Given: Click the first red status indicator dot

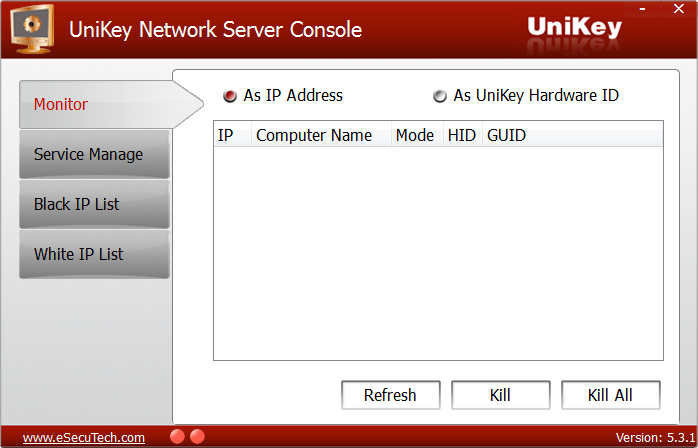Looking at the screenshot, I should tap(177, 436).
